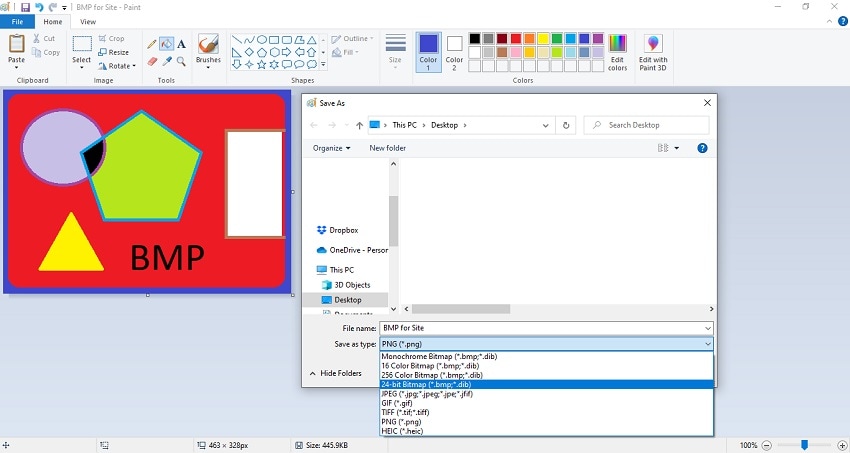The height and width of the screenshot is (453, 850).
Task: Pick the yellow color swatch
Action: (543, 38)
